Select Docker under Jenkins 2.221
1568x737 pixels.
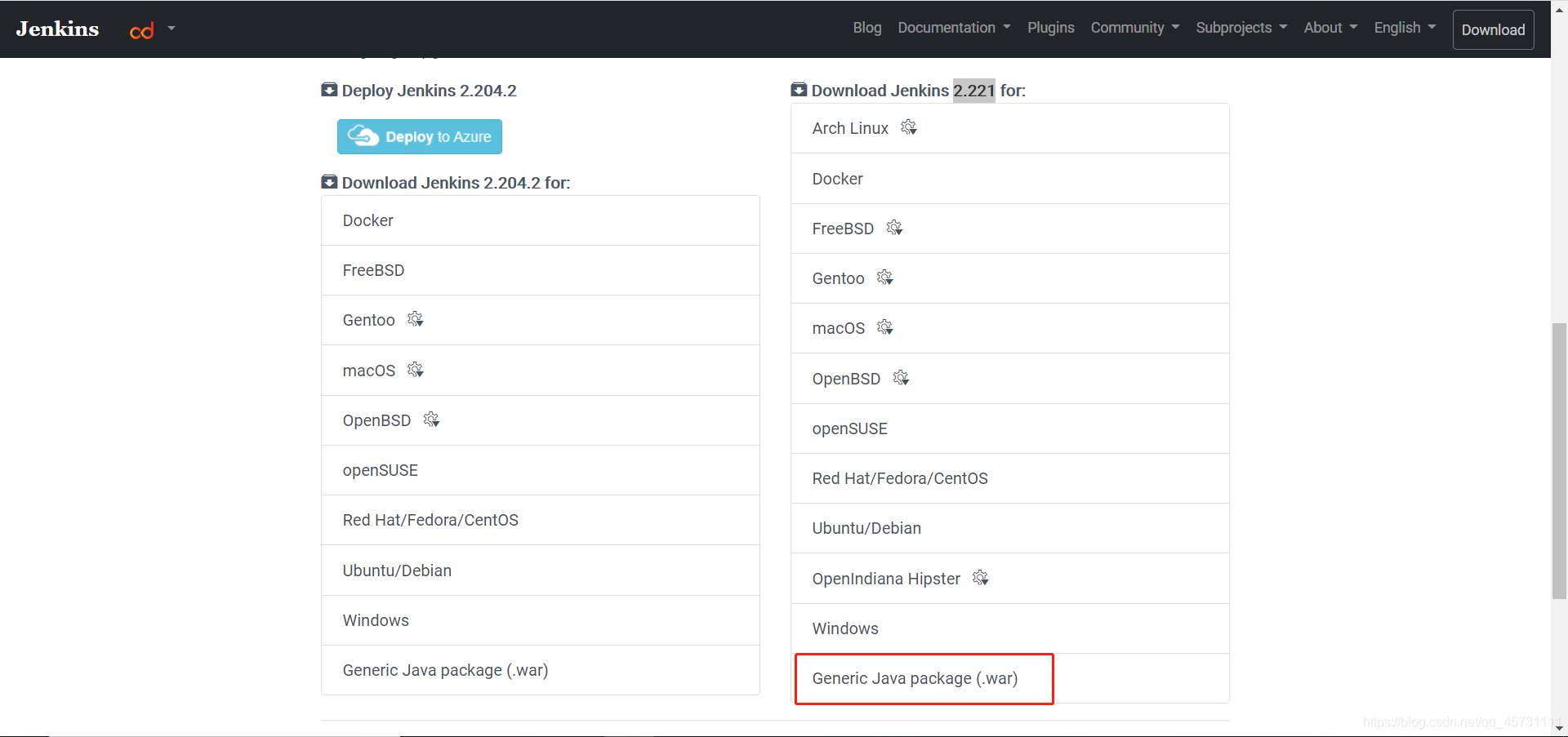click(x=1010, y=179)
